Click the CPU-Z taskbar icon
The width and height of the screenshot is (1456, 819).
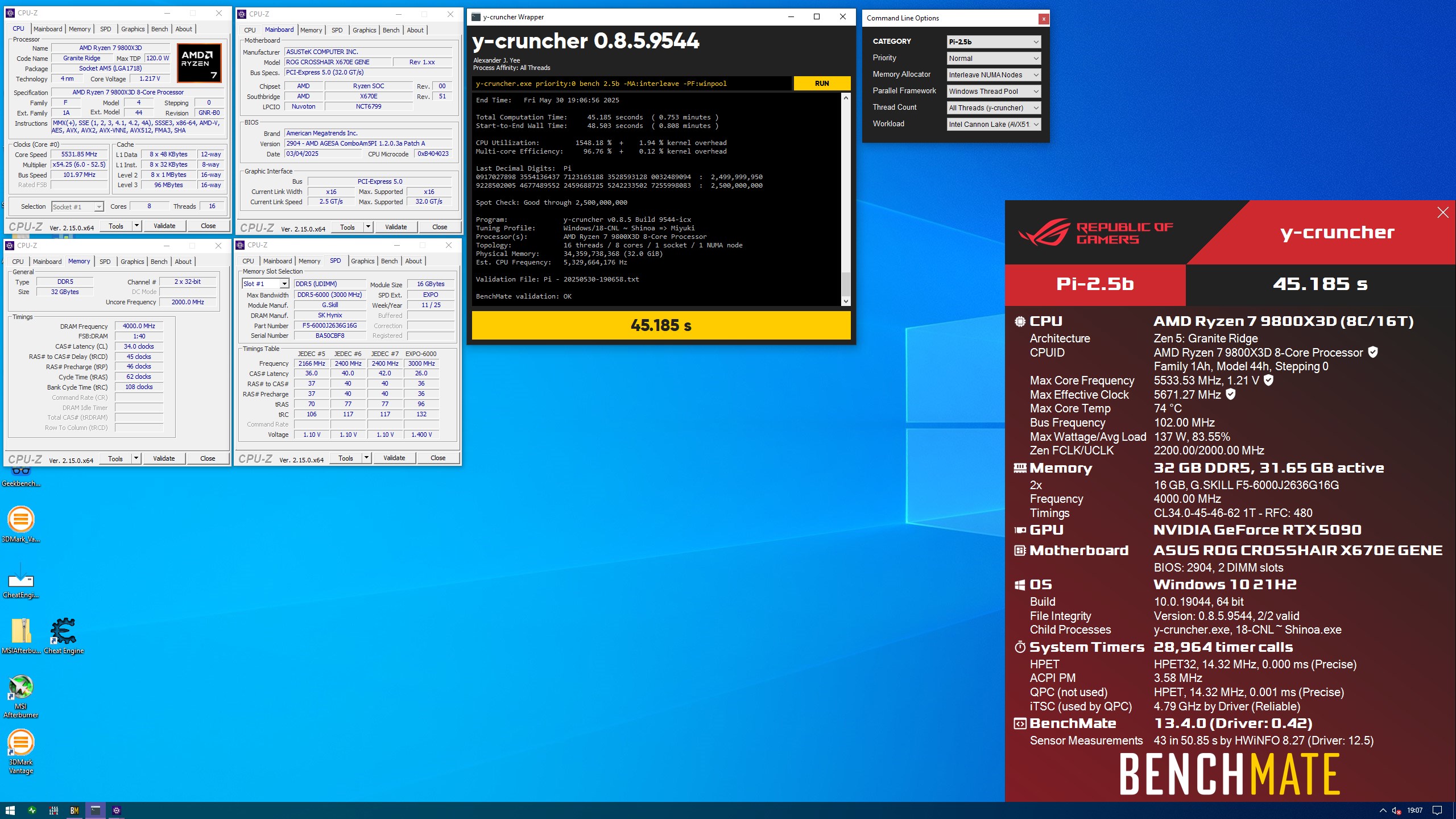tap(117, 810)
